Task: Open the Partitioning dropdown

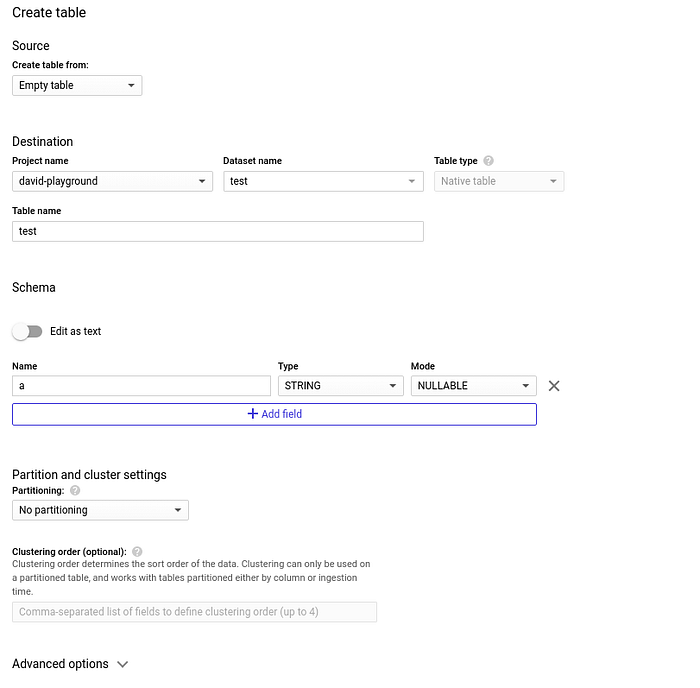Action: coord(100,510)
